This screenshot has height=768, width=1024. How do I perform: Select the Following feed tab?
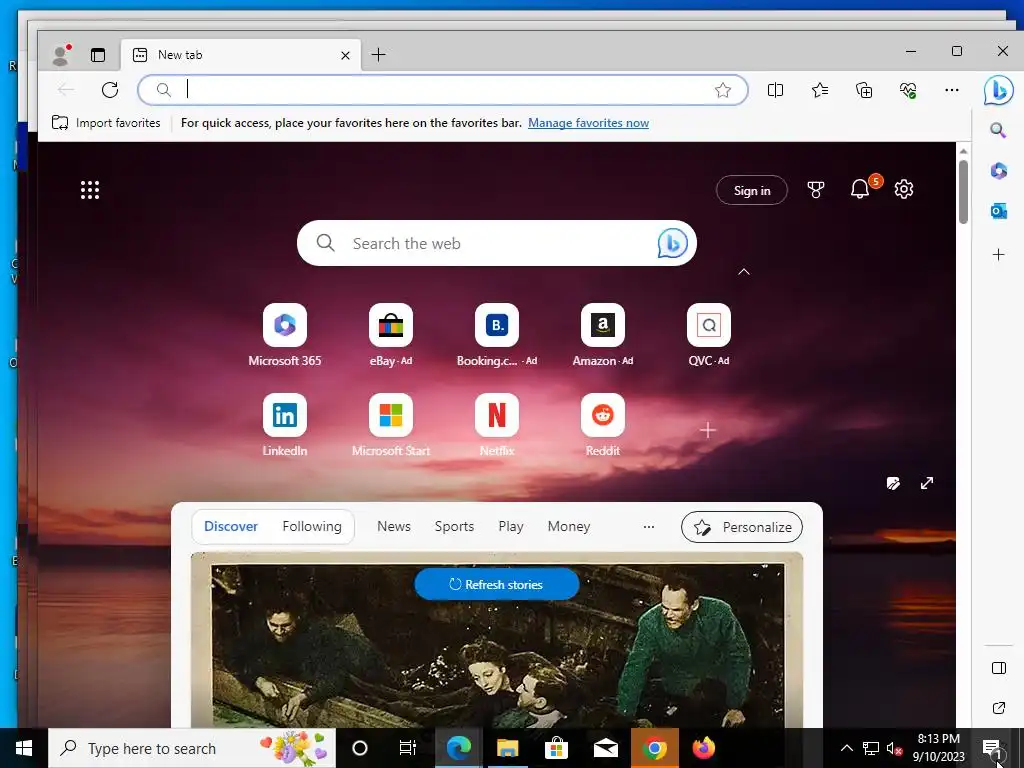tap(312, 526)
